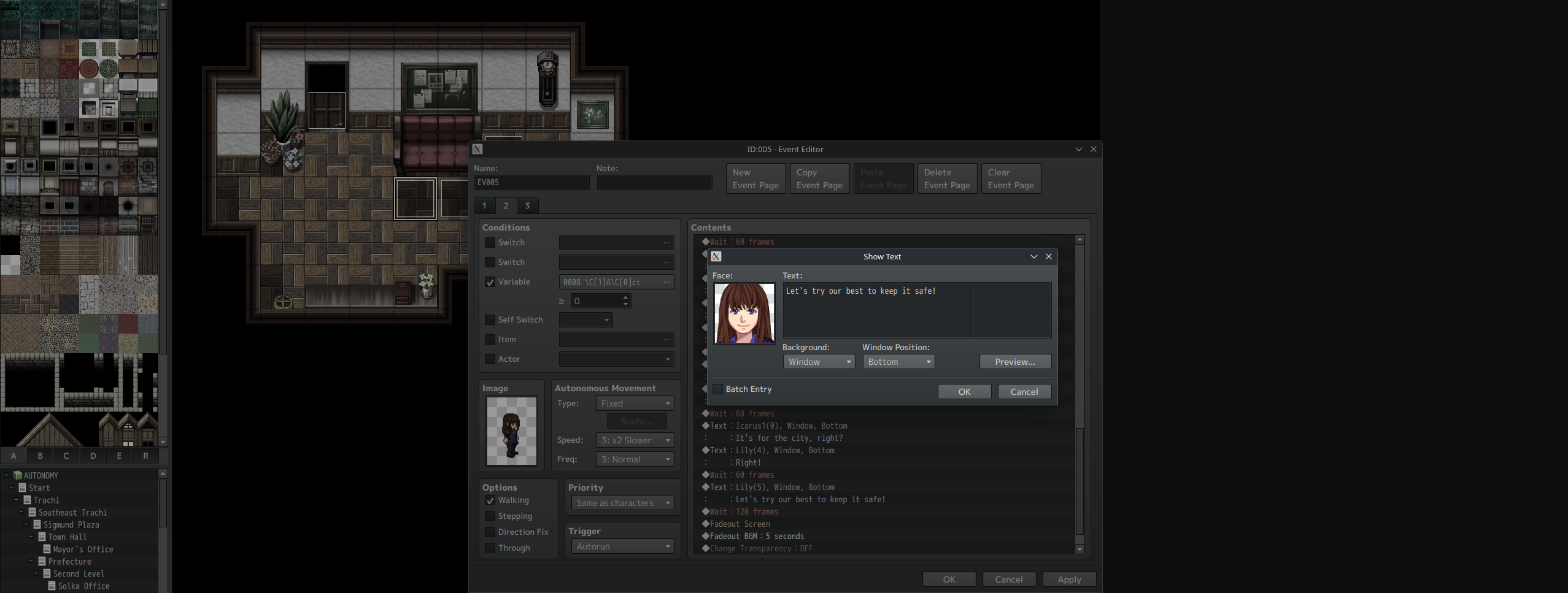Select the Lily face image
1568x593 pixels.
pos(744,313)
